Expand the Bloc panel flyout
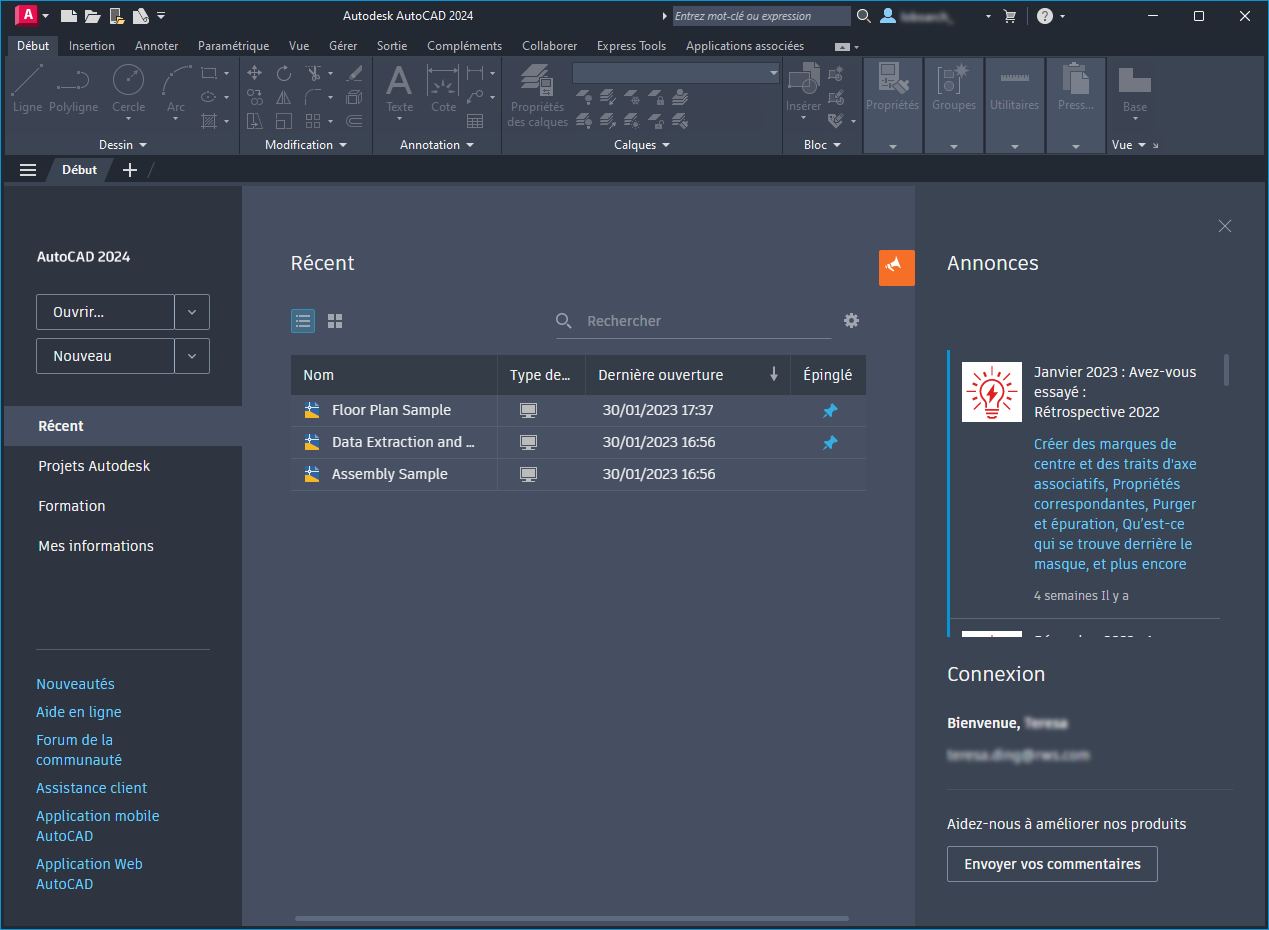Image resolution: width=1269 pixels, height=930 pixels. (x=822, y=145)
